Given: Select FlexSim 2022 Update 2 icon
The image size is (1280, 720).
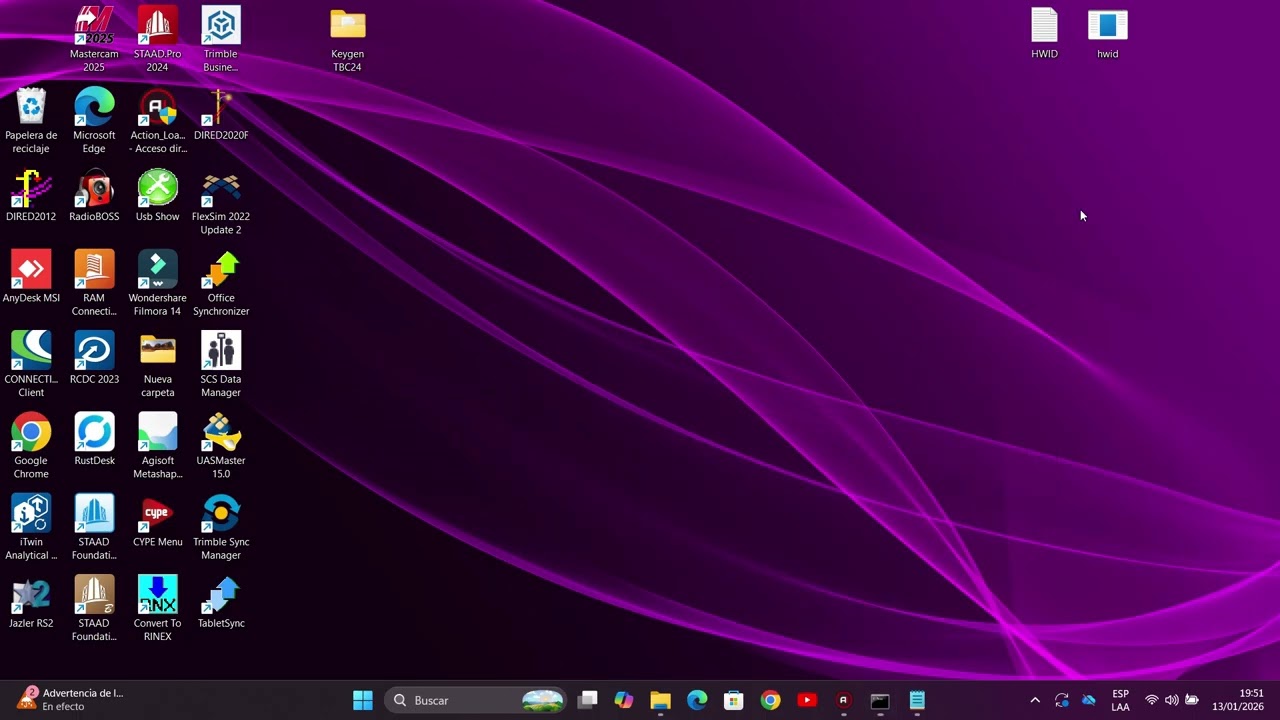Looking at the screenshot, I should pyautogui.click(x=221, y=203).
